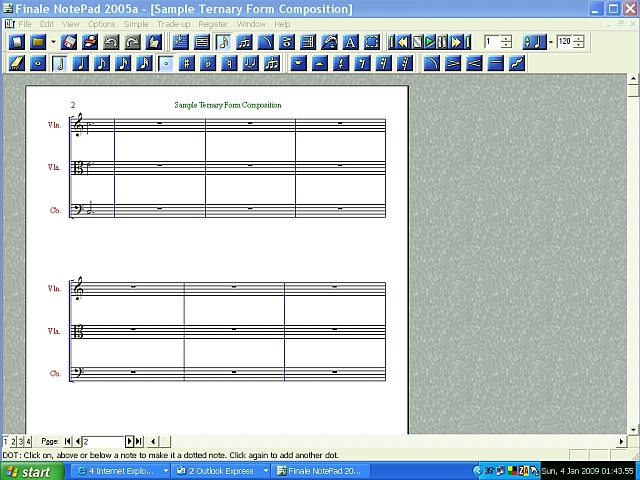Select the Smart Shape slur tool in main toolbar

[265, 42]
